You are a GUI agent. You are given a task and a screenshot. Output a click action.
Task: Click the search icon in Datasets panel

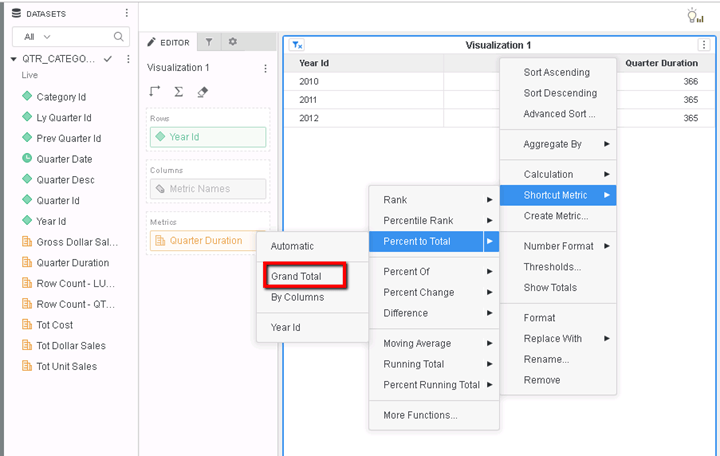[x=119, y=37]
